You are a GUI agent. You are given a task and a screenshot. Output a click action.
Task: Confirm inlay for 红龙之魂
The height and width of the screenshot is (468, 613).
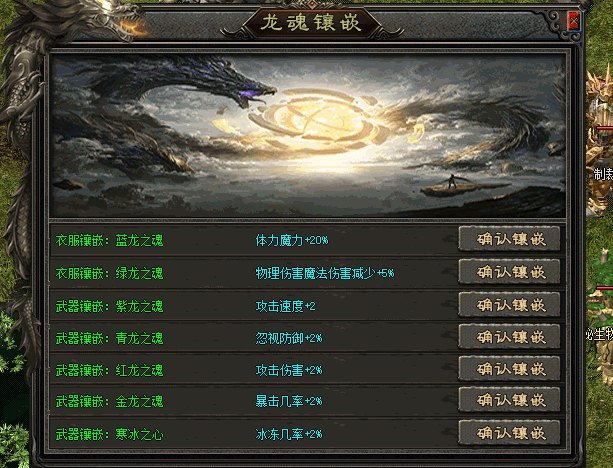[x=509, y=368]
